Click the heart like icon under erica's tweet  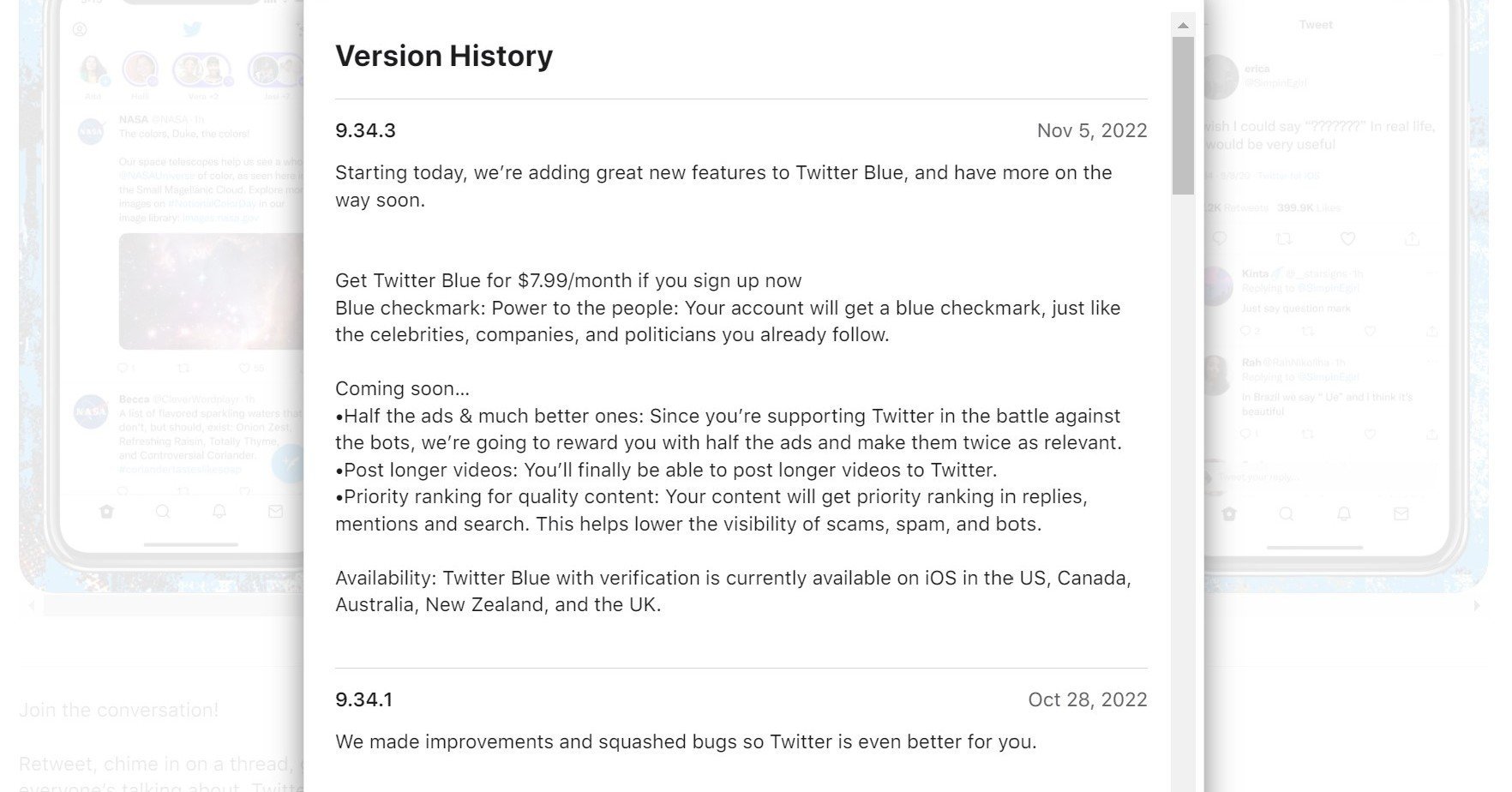(x=1347, y=238)
